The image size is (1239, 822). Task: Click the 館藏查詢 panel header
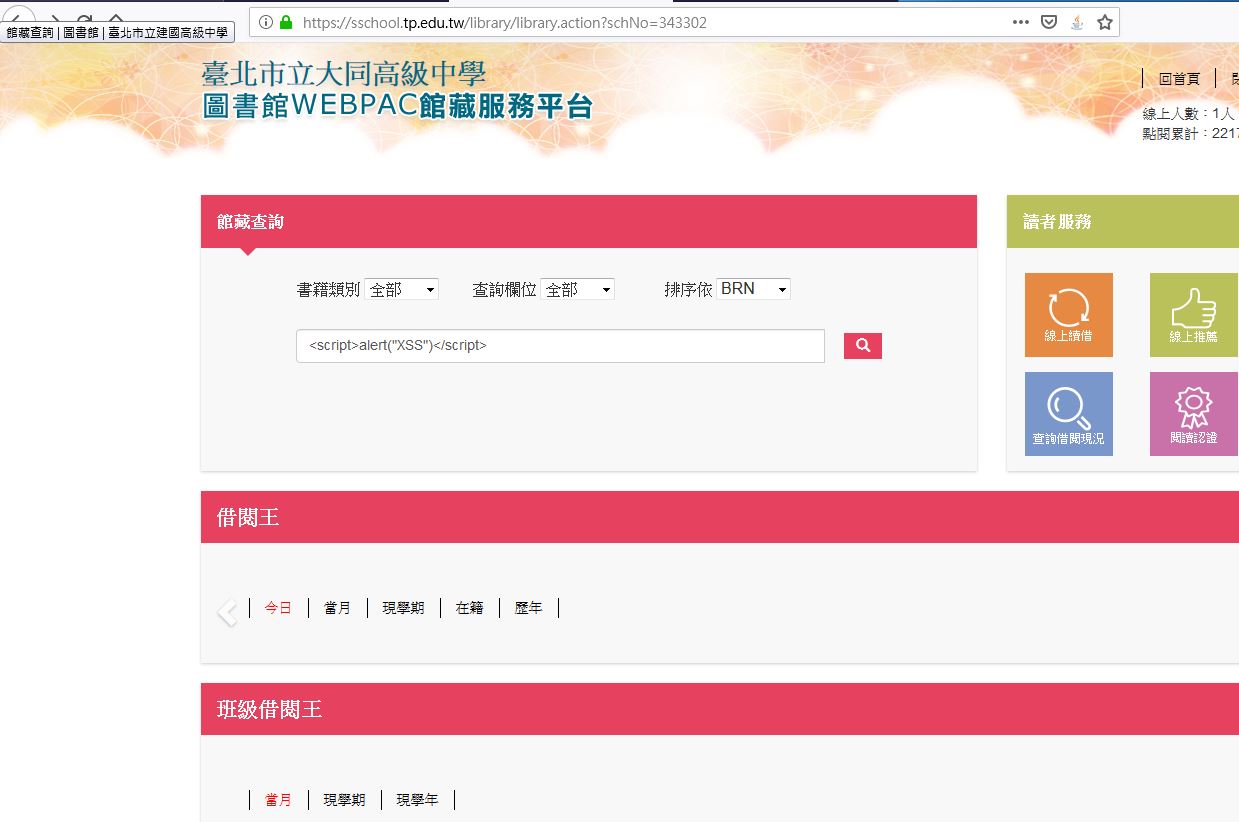click(x=588, y=221)
